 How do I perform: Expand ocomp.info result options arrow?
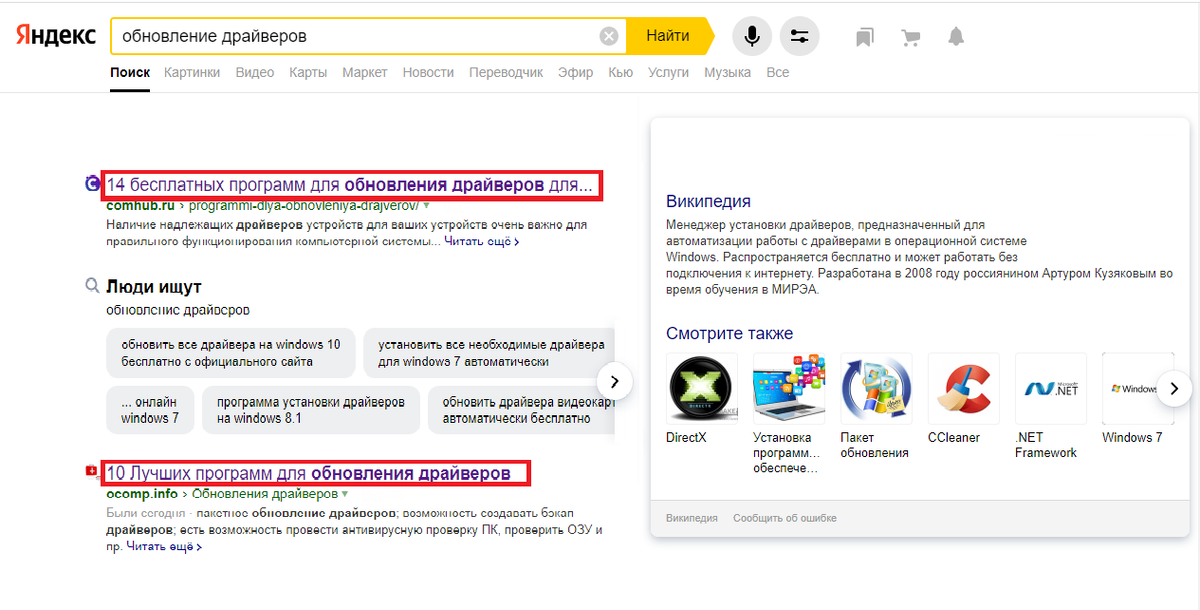(344, 494)
